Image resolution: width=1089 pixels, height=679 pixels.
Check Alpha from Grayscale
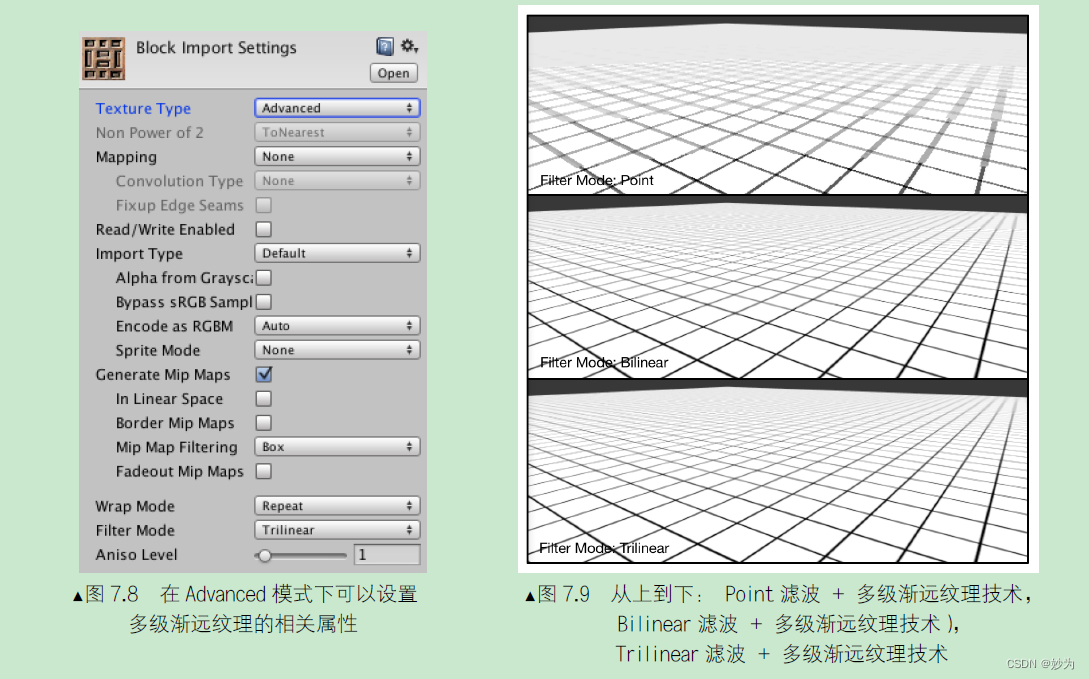[262, 277]
